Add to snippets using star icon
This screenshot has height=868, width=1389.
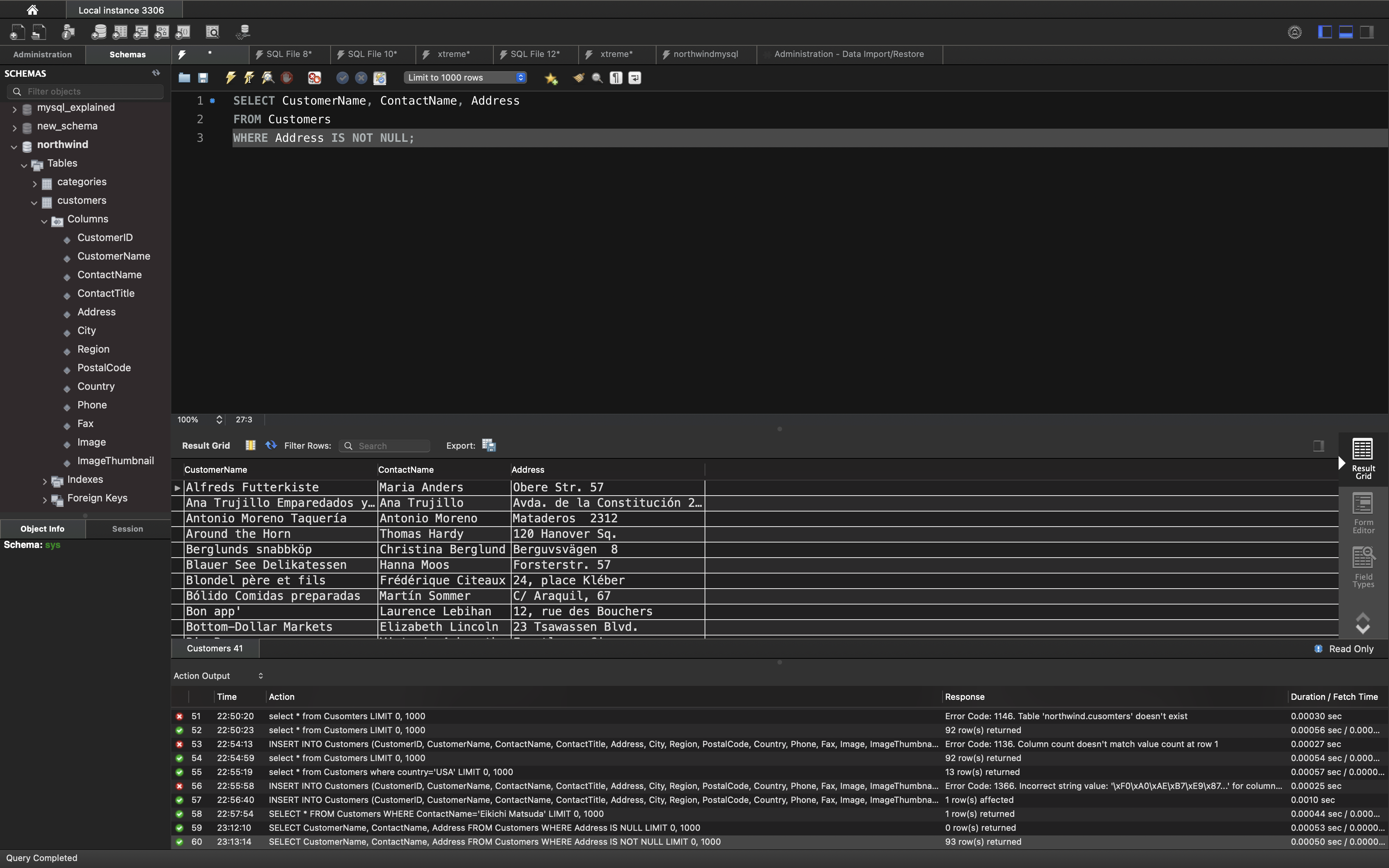click(x=551, y=79)
